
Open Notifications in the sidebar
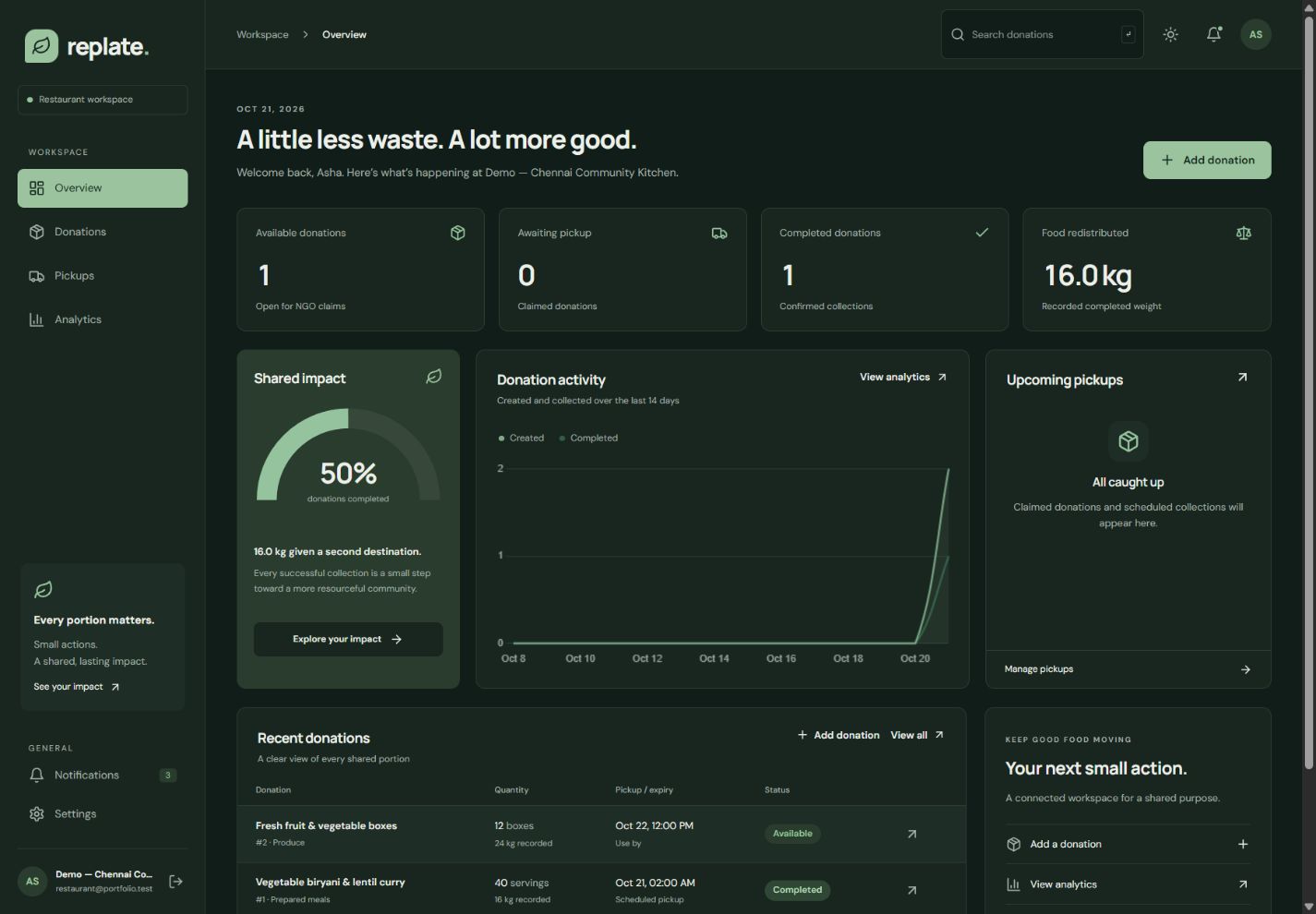tap(103, 776)
